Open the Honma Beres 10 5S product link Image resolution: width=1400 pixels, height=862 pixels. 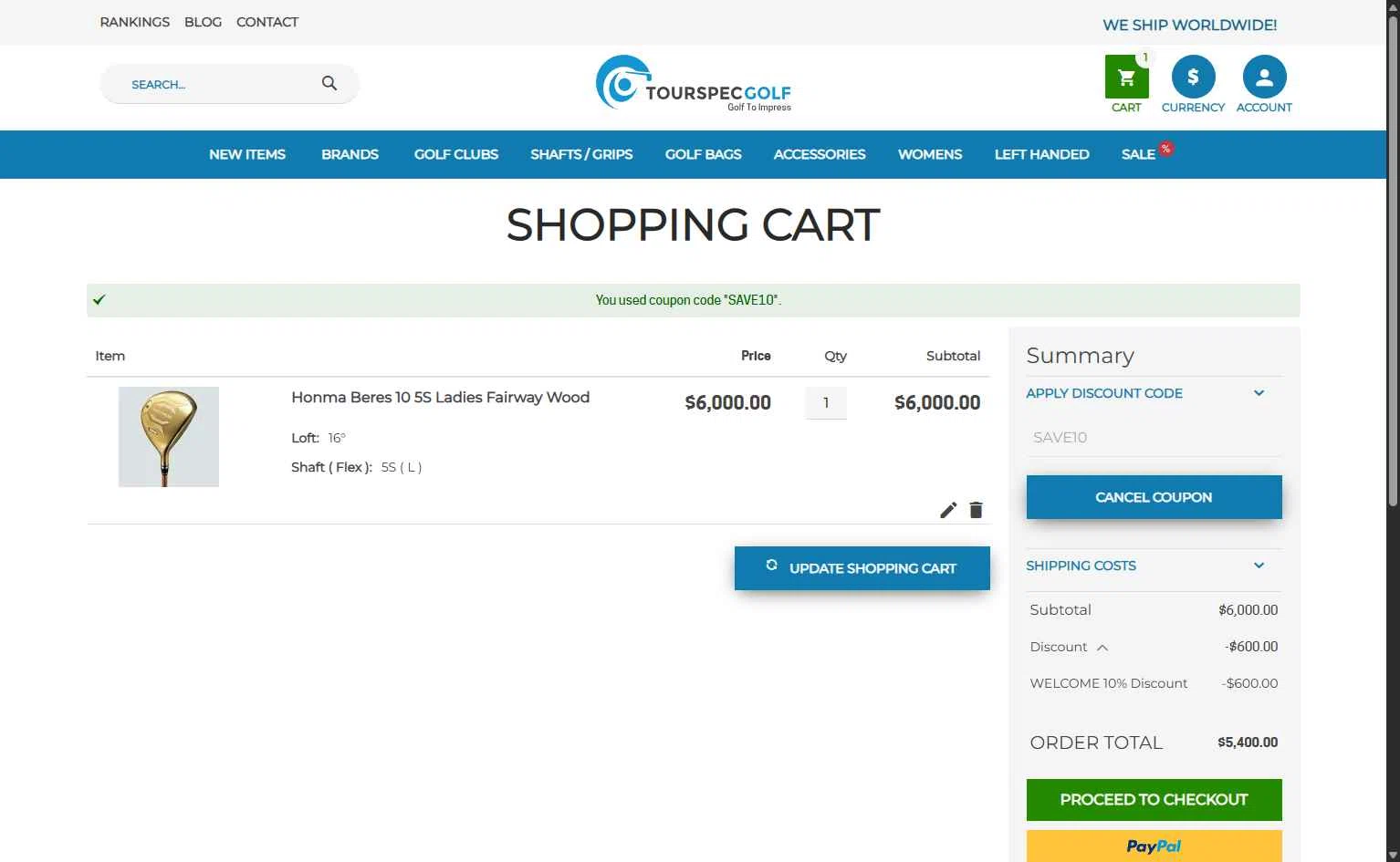(440, 397)
